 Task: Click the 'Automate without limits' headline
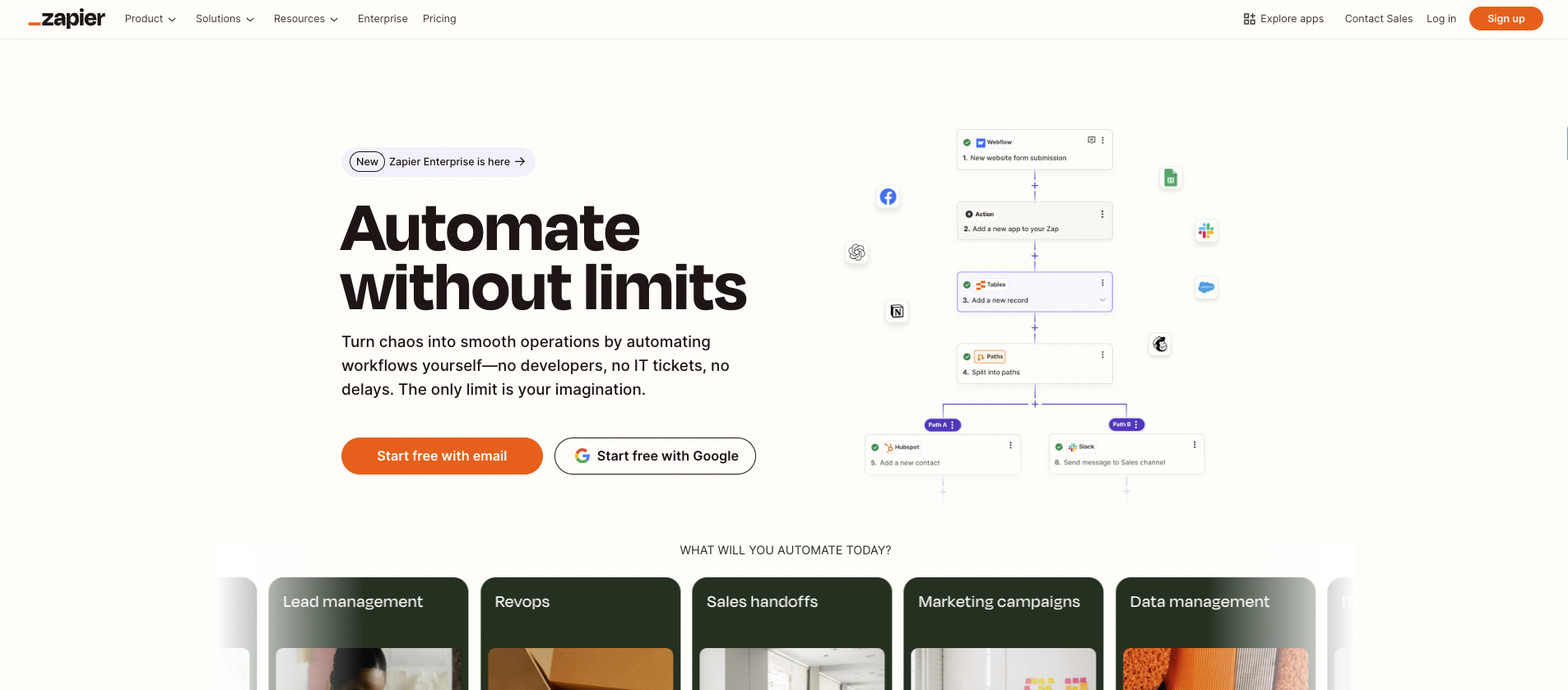pyautogui.click(x=544, y=258)
